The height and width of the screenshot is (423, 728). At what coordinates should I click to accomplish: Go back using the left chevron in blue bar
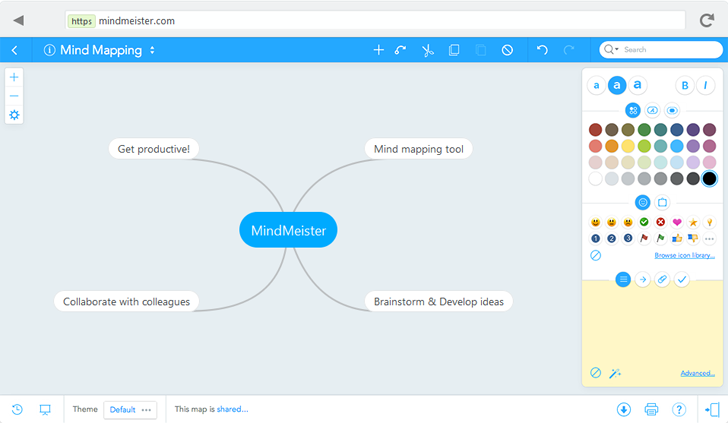click(14, 50)
